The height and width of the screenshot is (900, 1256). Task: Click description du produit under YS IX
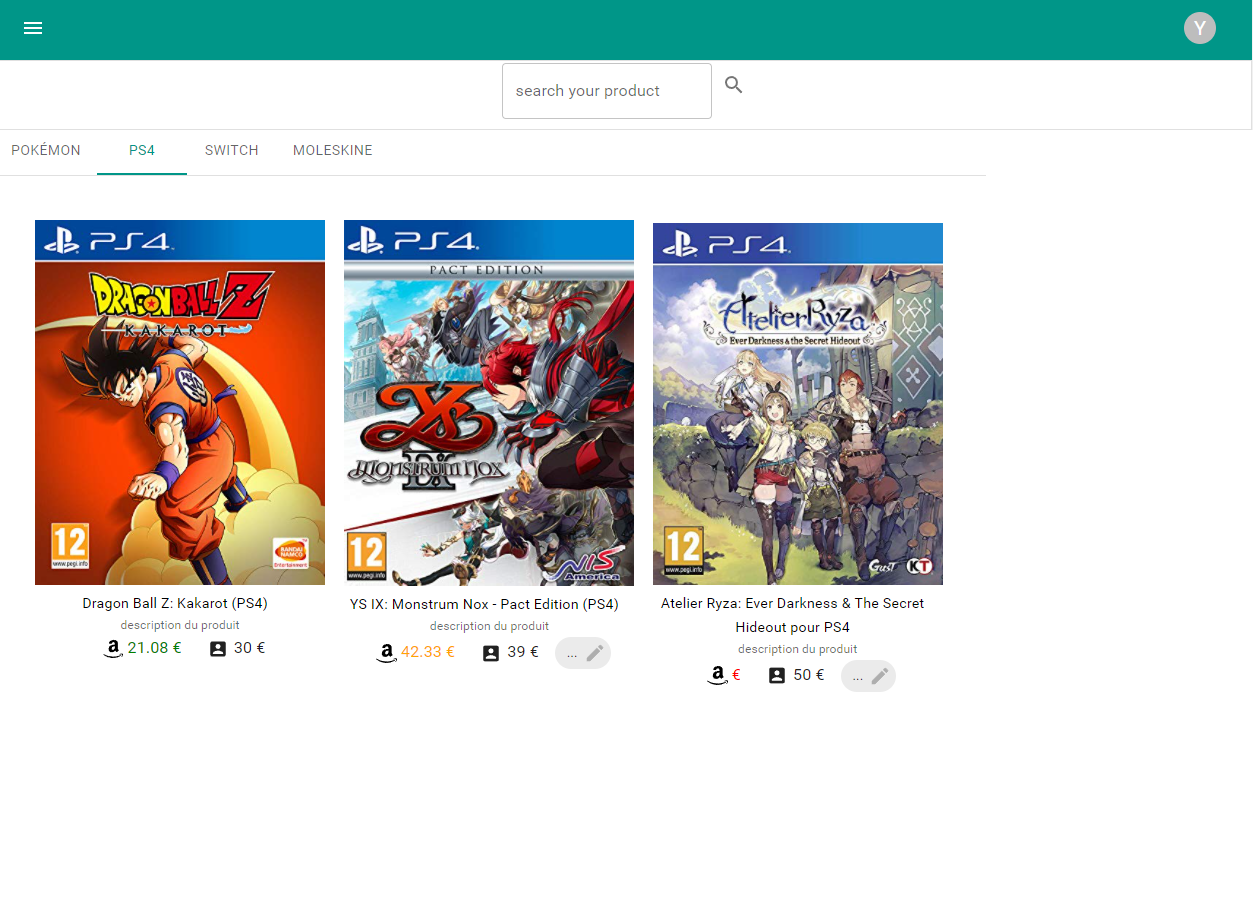(x=489, y=626)
